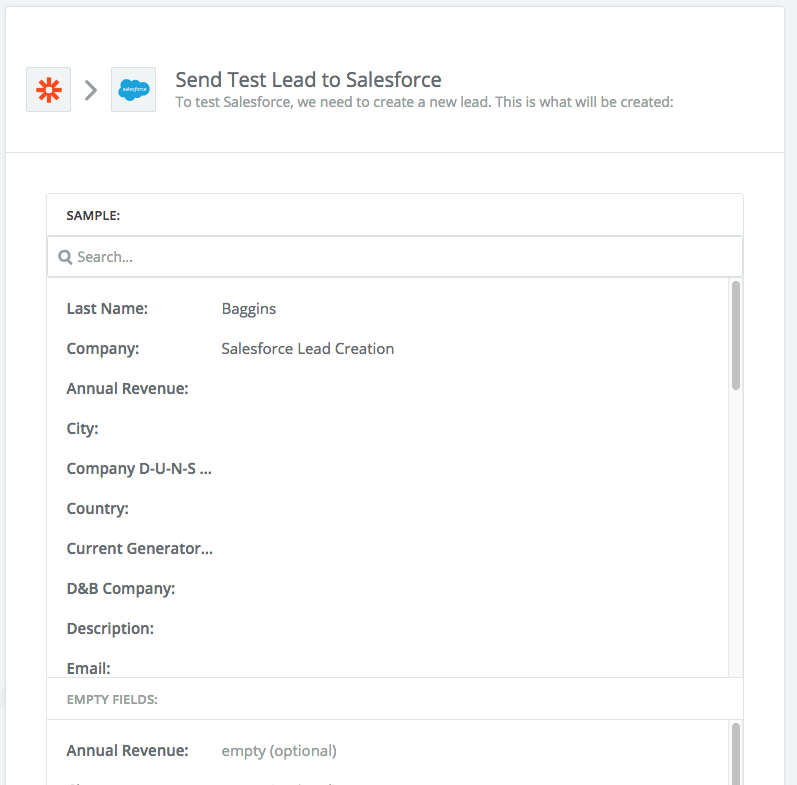Click the 'Current Generator...' label
The width and height of the screenshot is (797, 785).
point(140,549)
